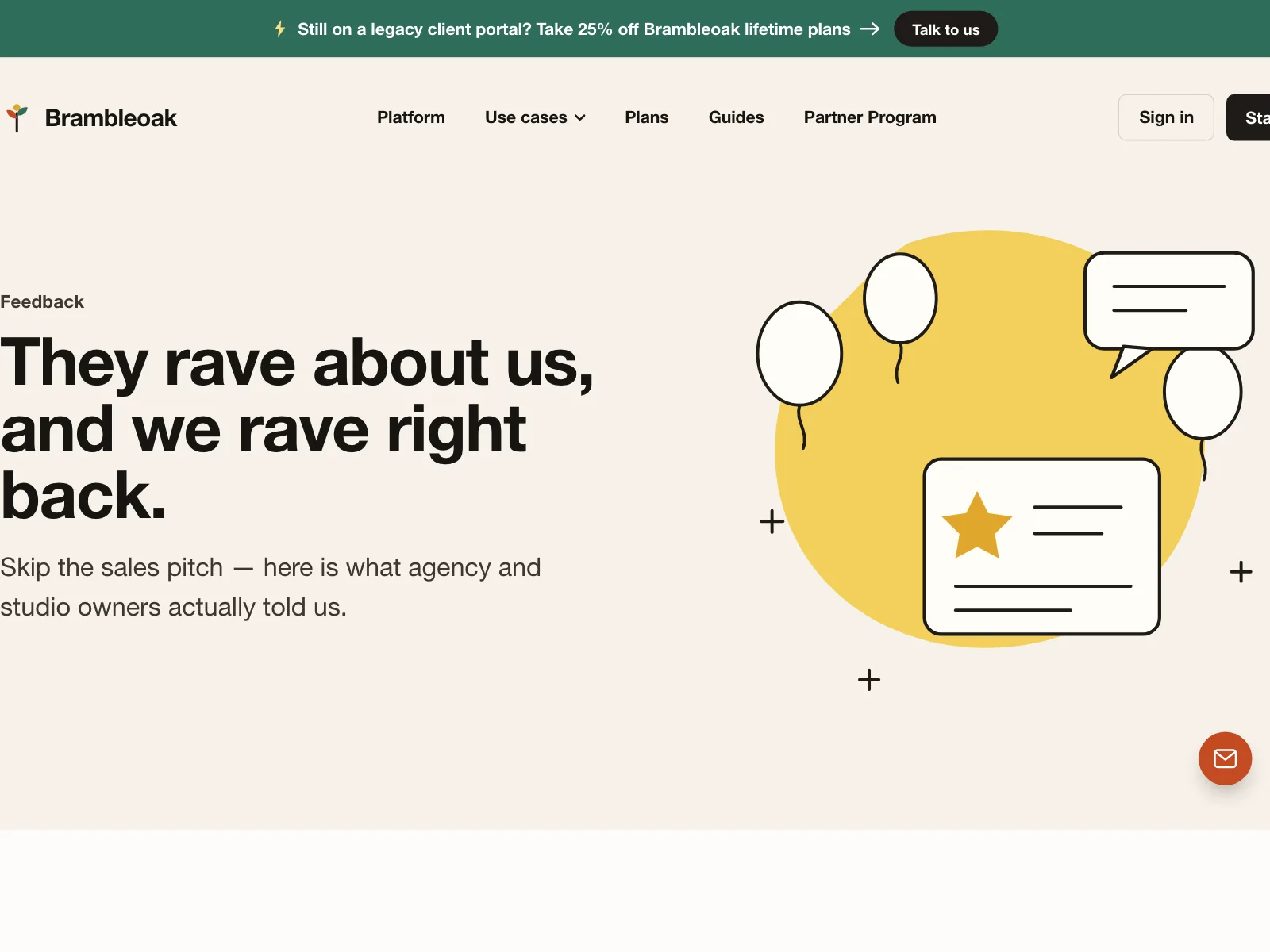This screenshot has width=1270, height=952.
Task: Click the 'They rave about us' headline
Action: pyautogui.click(x=297, y=429)
